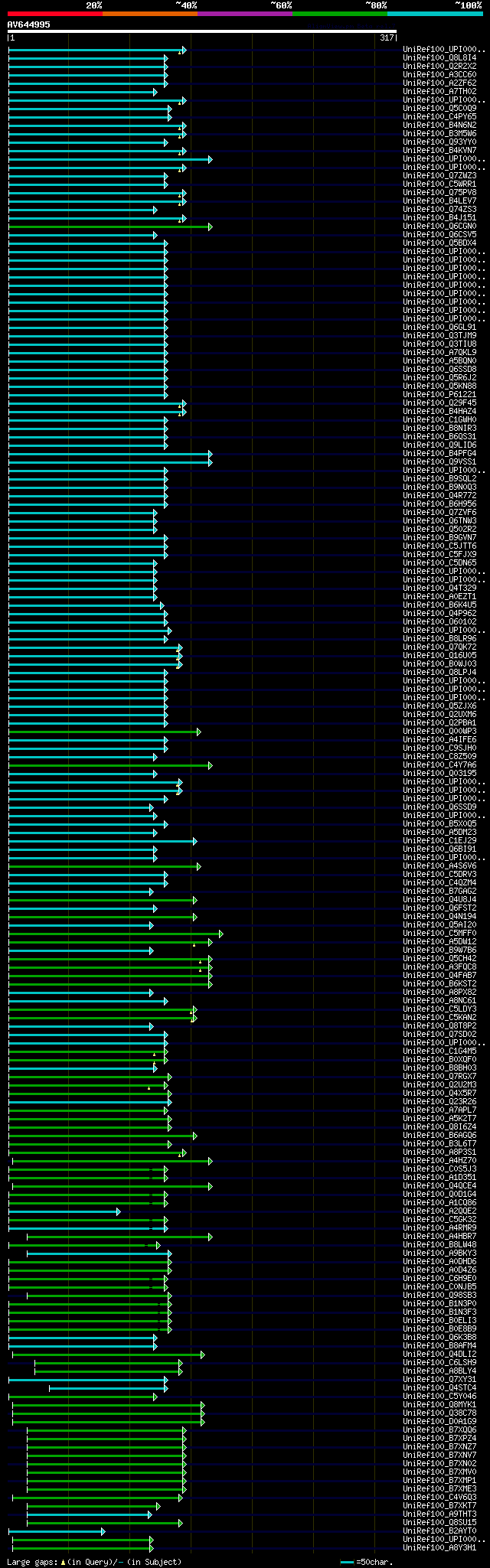The image size is (490, 1568).
Task: Select hit label UniRef100_A3CC60
Action: 439,74
